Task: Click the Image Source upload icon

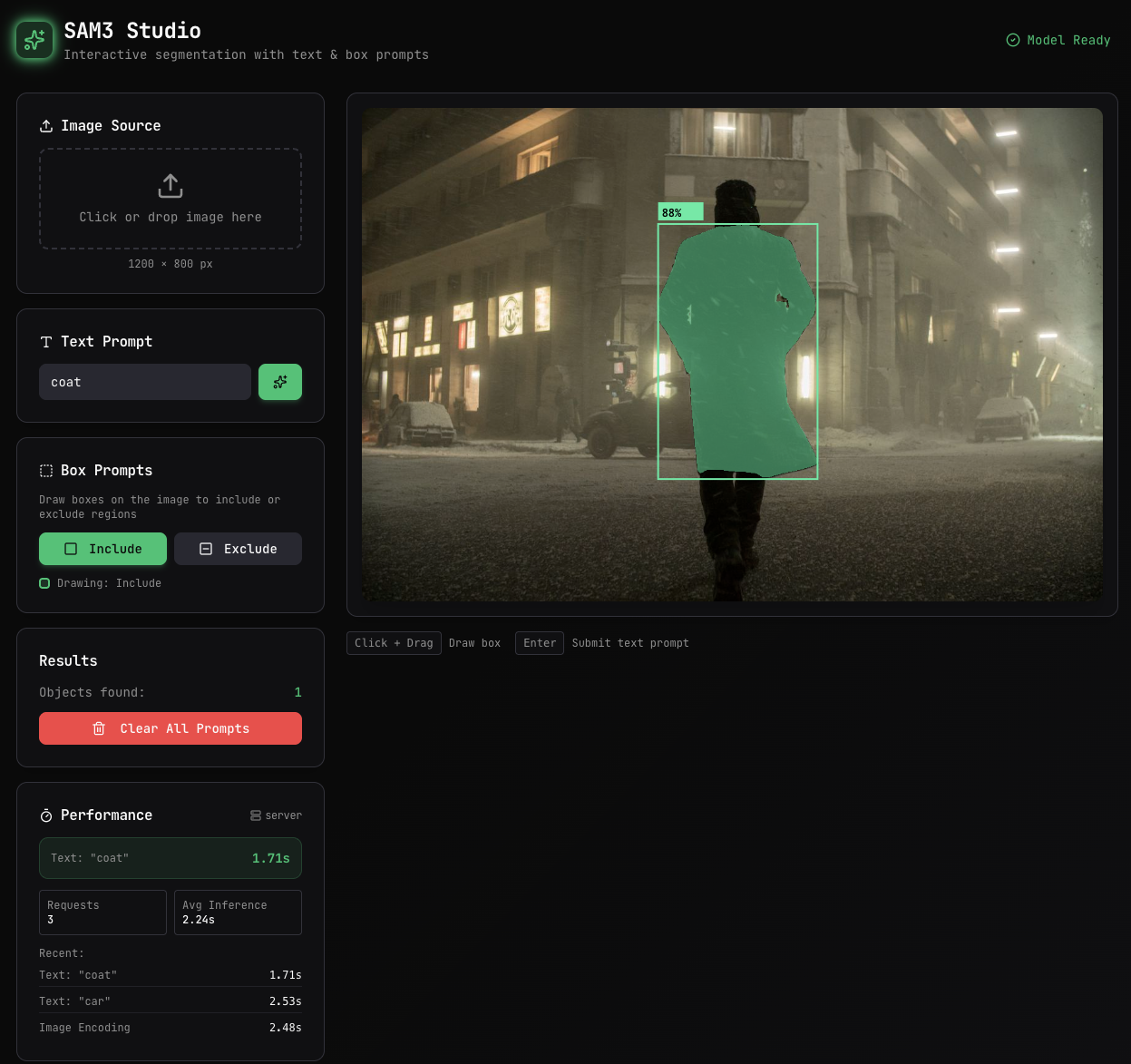Action: [x=46, y=126]
